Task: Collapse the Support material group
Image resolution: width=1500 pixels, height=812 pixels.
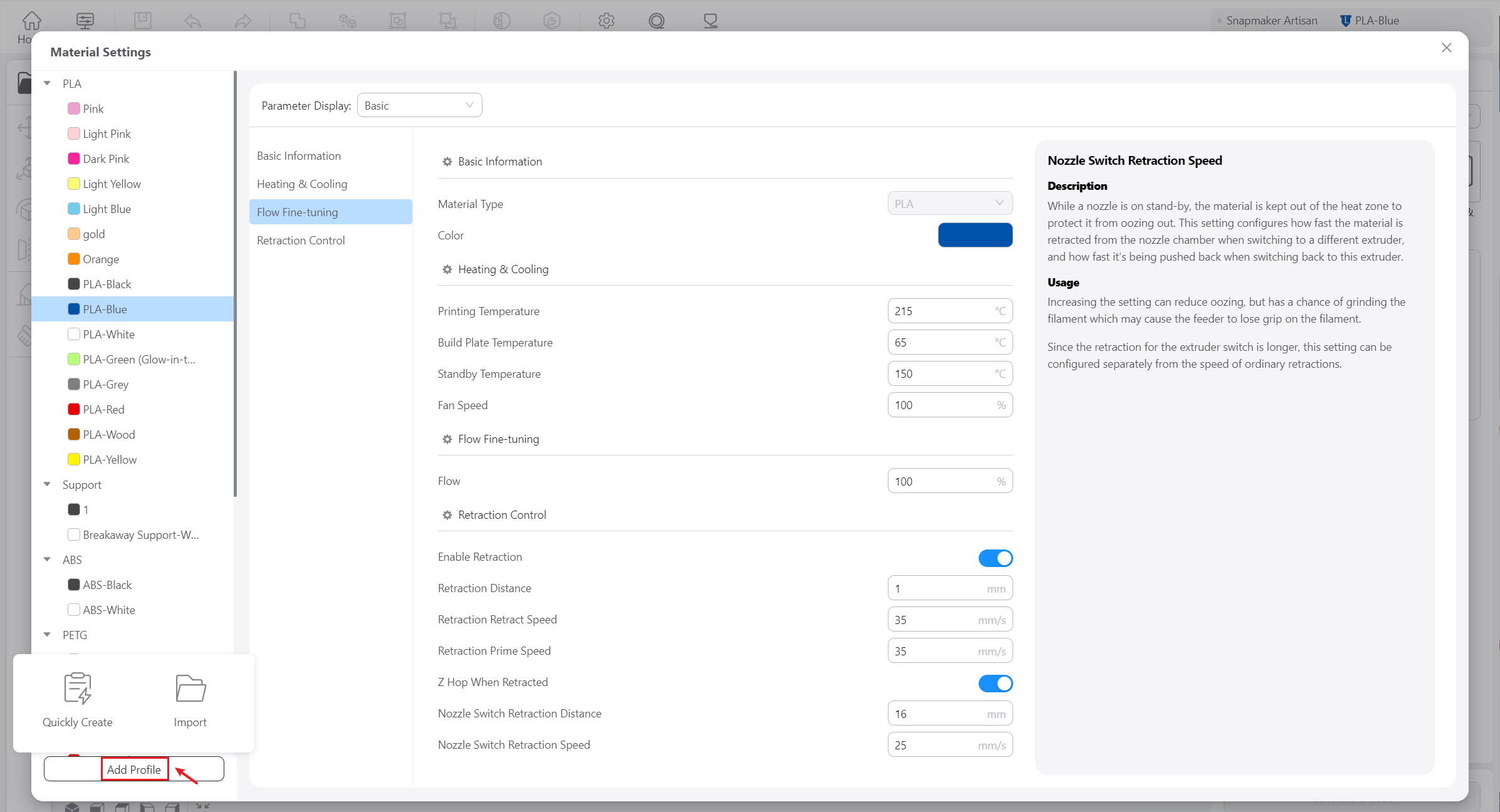Action: 47,484
